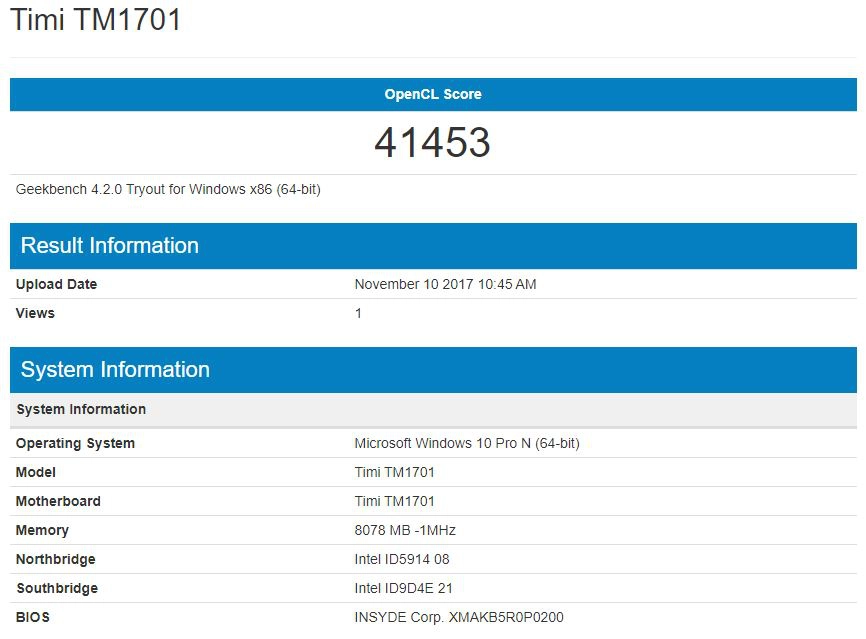Select the Upload Date label

pos(56,284)
